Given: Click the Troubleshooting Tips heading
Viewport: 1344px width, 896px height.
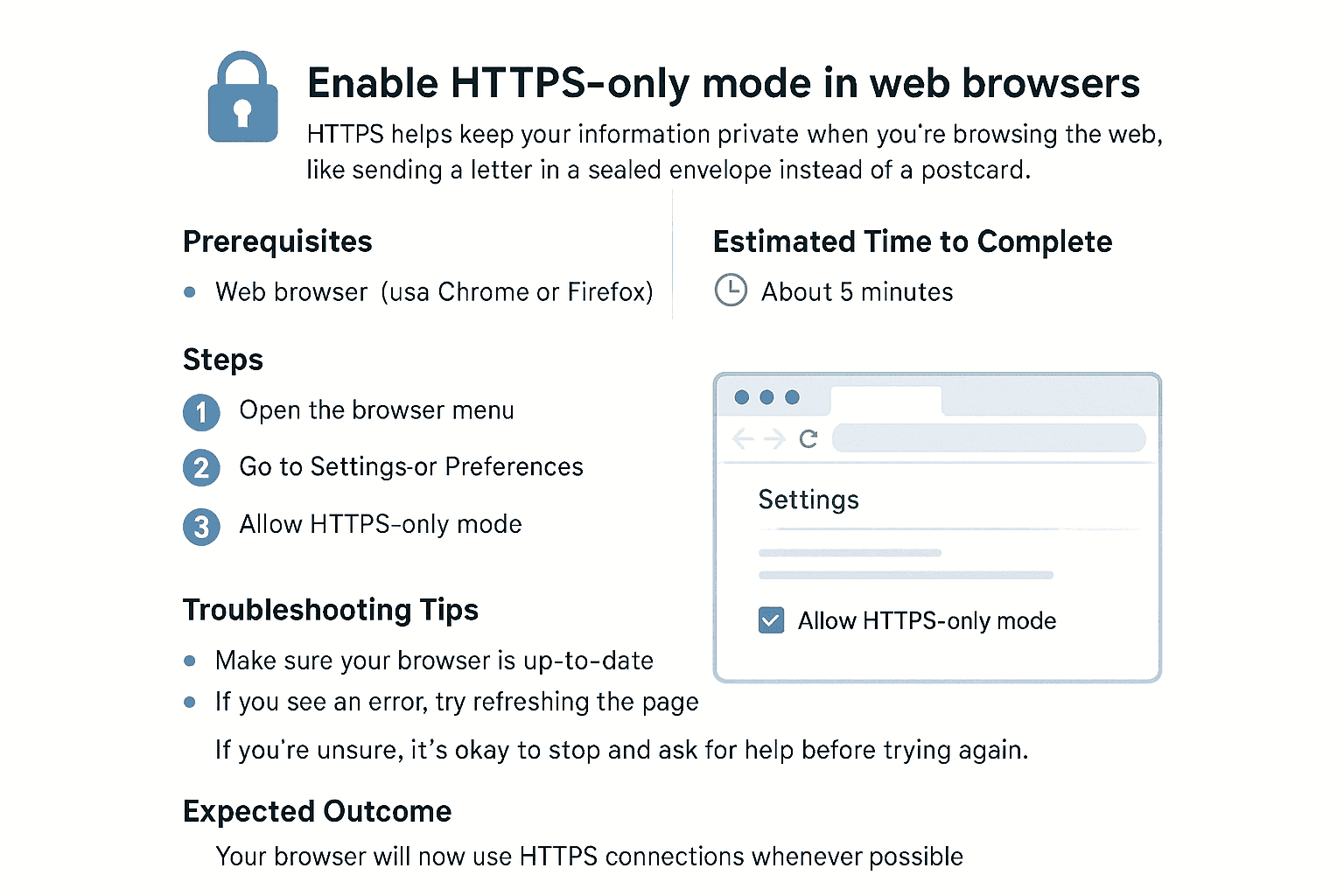Looking at the screenshot, I should [x=330, y=610].
